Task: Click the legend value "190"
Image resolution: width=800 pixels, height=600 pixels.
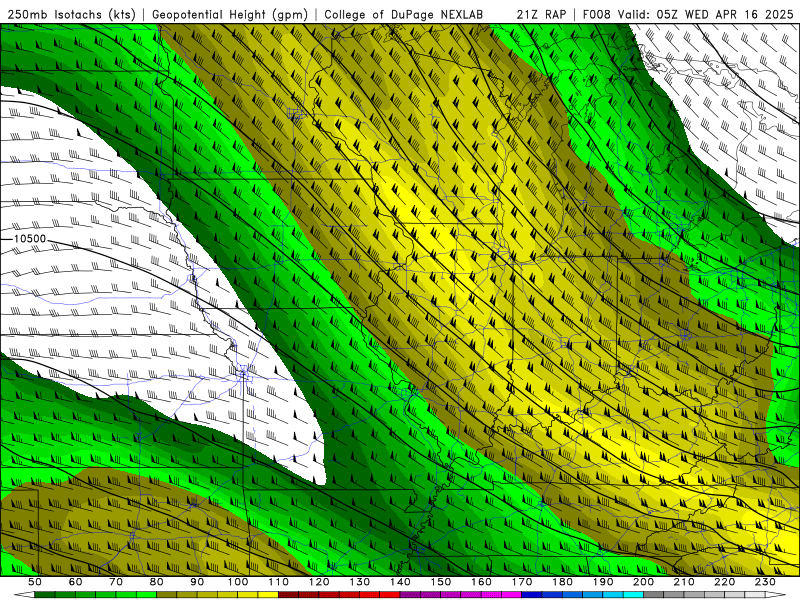Action: tap(603, 582)
